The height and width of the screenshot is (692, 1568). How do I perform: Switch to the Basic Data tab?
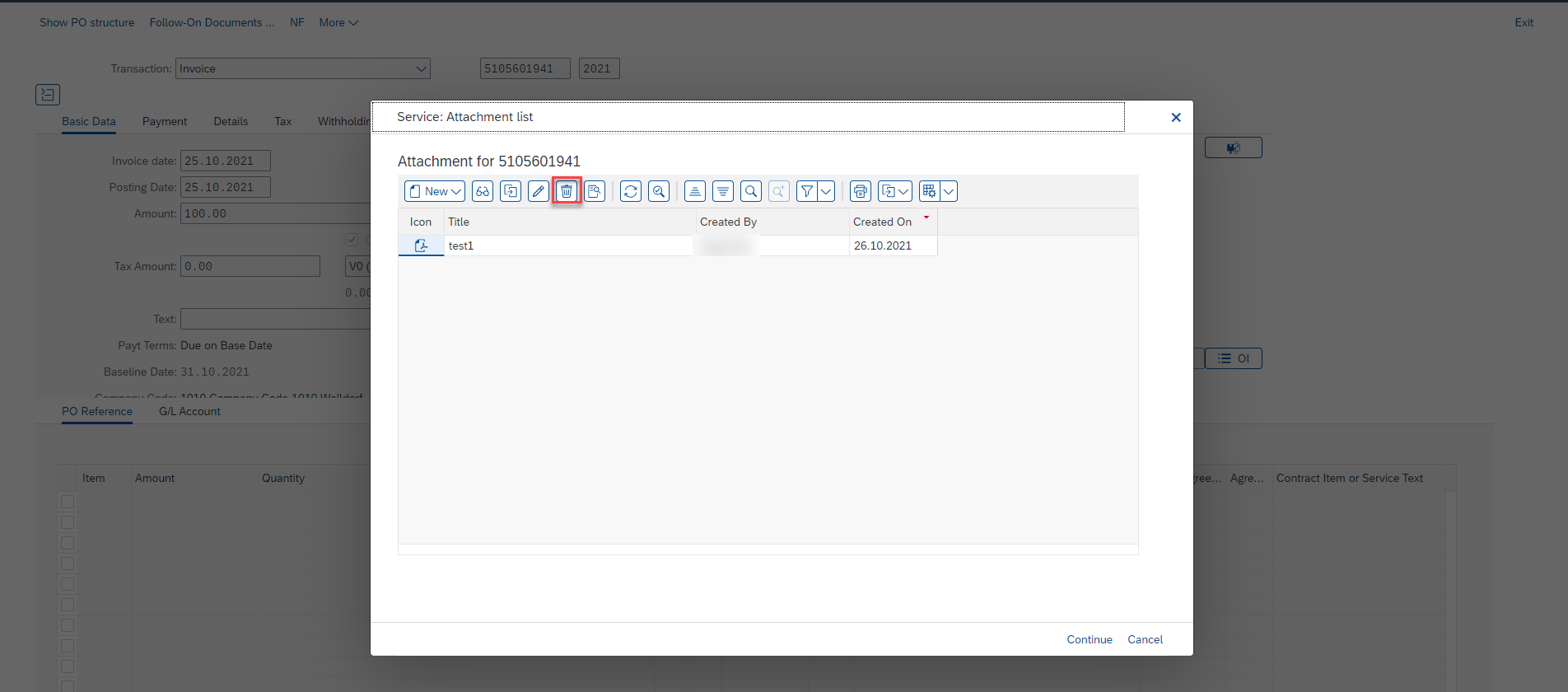coord(89,121)
